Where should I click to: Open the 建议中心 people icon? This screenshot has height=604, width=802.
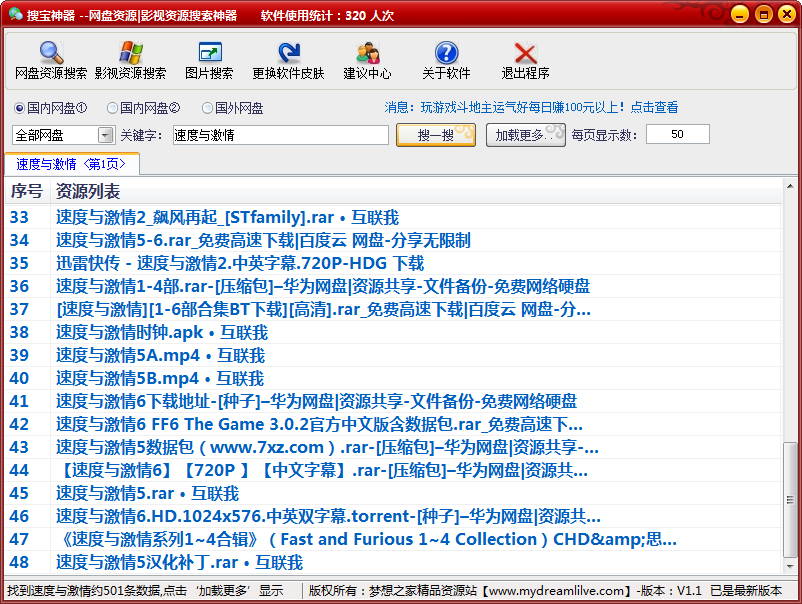click(x=367, y=60)
